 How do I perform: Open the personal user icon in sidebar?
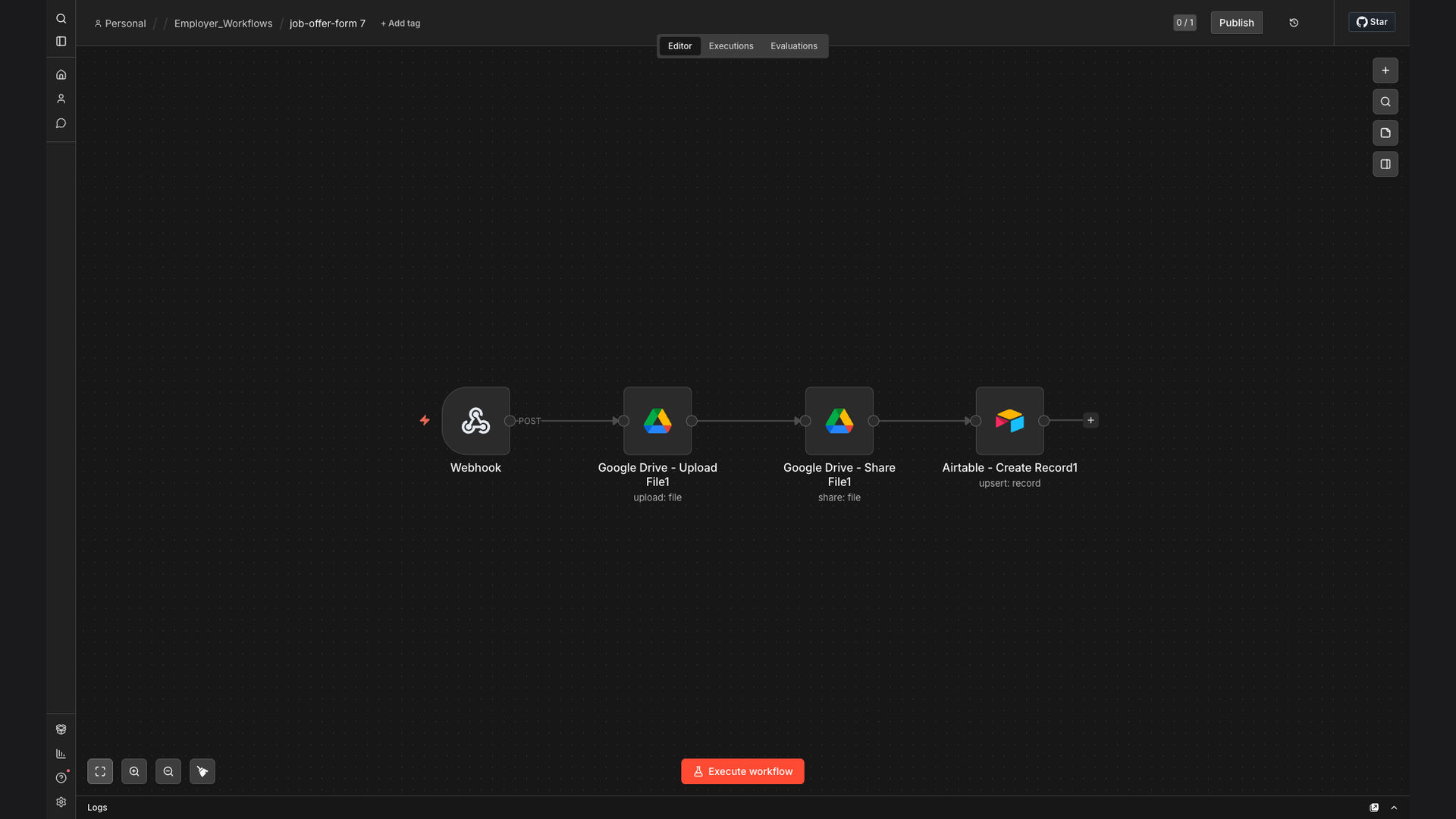(61, 99)
